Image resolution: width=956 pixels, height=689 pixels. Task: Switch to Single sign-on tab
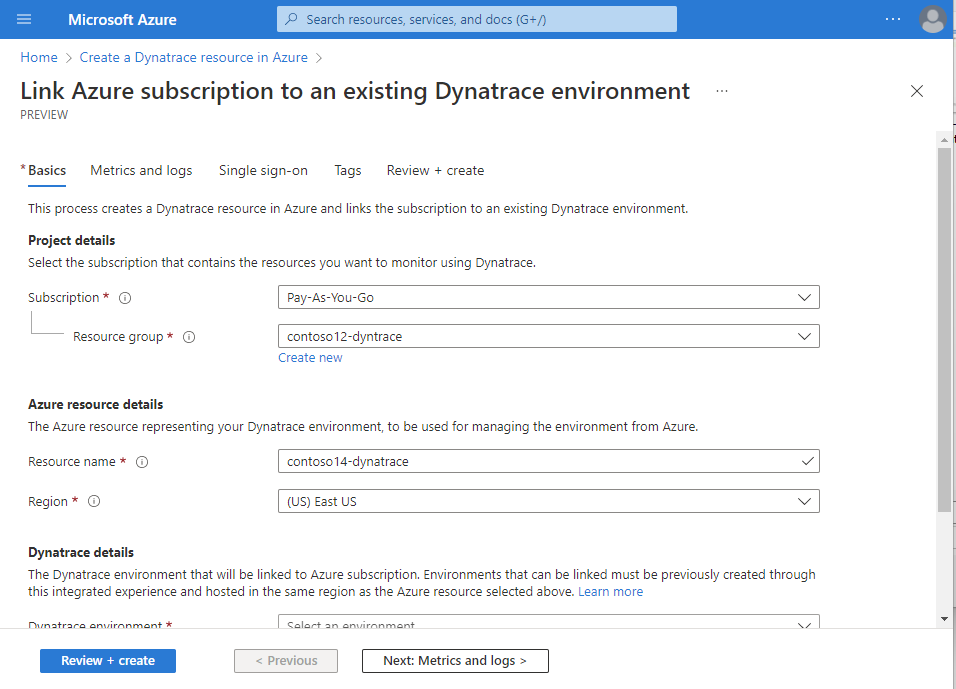click(263, 170)
